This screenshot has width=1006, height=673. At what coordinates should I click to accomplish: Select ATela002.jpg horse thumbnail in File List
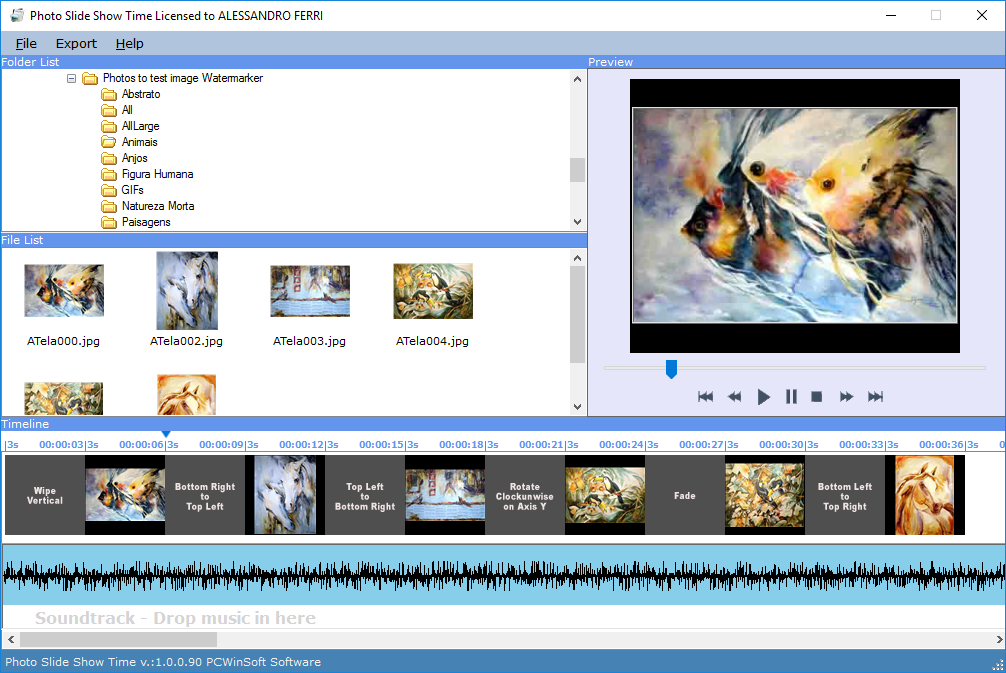pos(186,291)
